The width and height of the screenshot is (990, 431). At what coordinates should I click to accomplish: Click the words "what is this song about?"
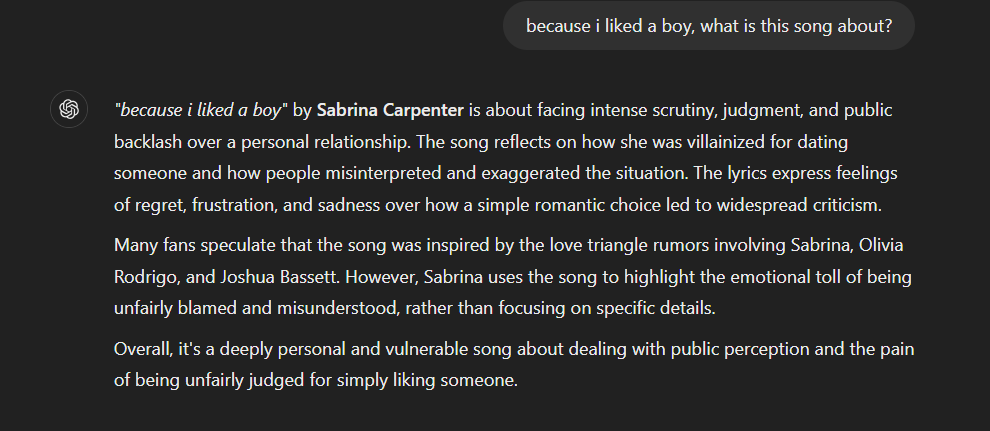pyautogui.click(x=796, y=26)
